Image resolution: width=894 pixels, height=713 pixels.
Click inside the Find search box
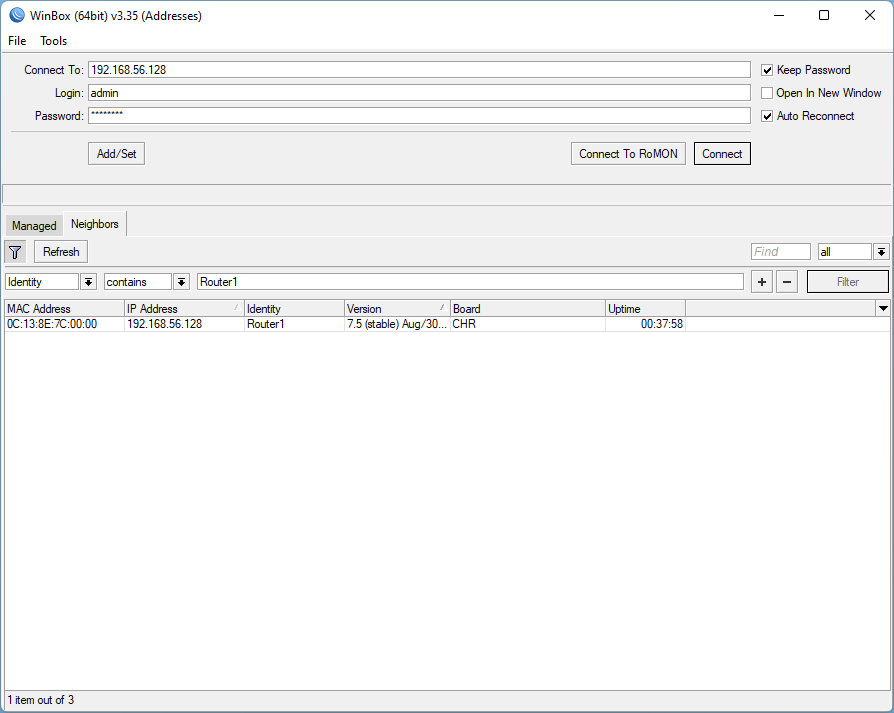[x=780, y=251]
